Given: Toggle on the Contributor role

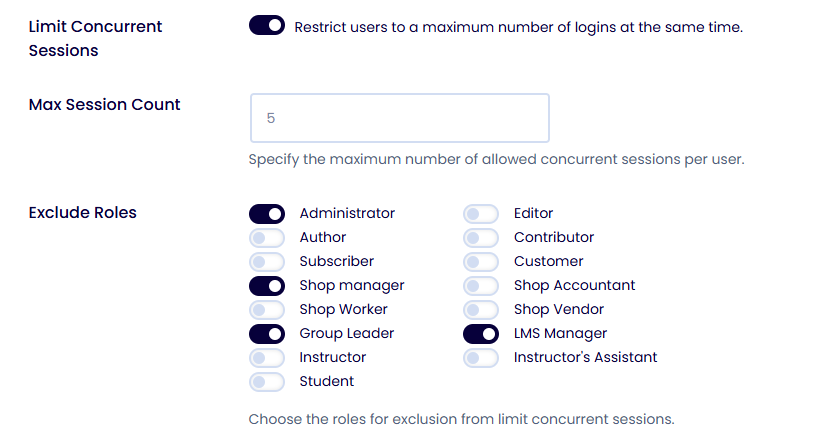Looking at the screenshot, I should click(481, 237).
